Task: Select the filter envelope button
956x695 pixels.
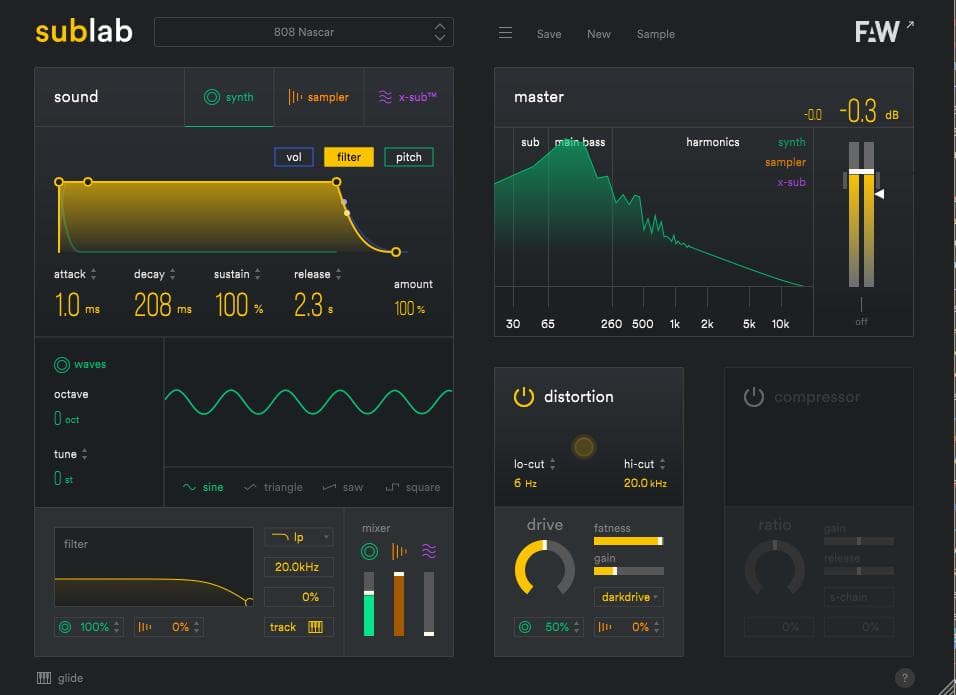Action: coord(349,157)
